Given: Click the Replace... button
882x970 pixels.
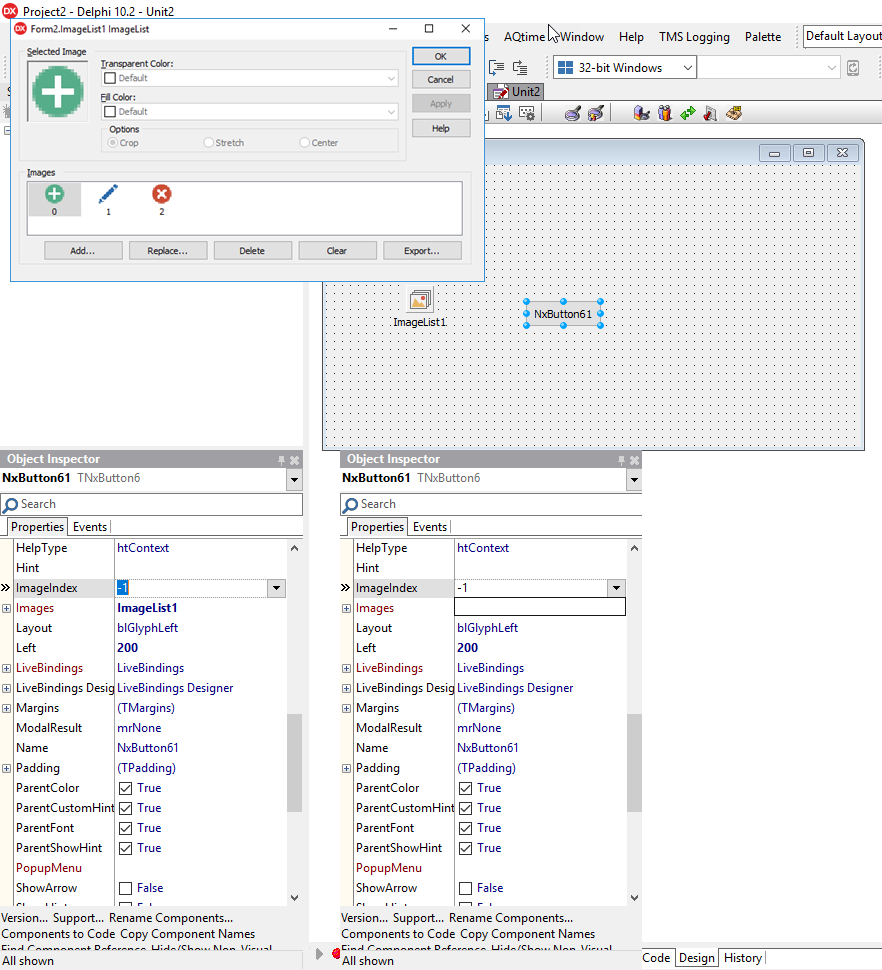Looking at the screenshot, I should click(168, 251).
